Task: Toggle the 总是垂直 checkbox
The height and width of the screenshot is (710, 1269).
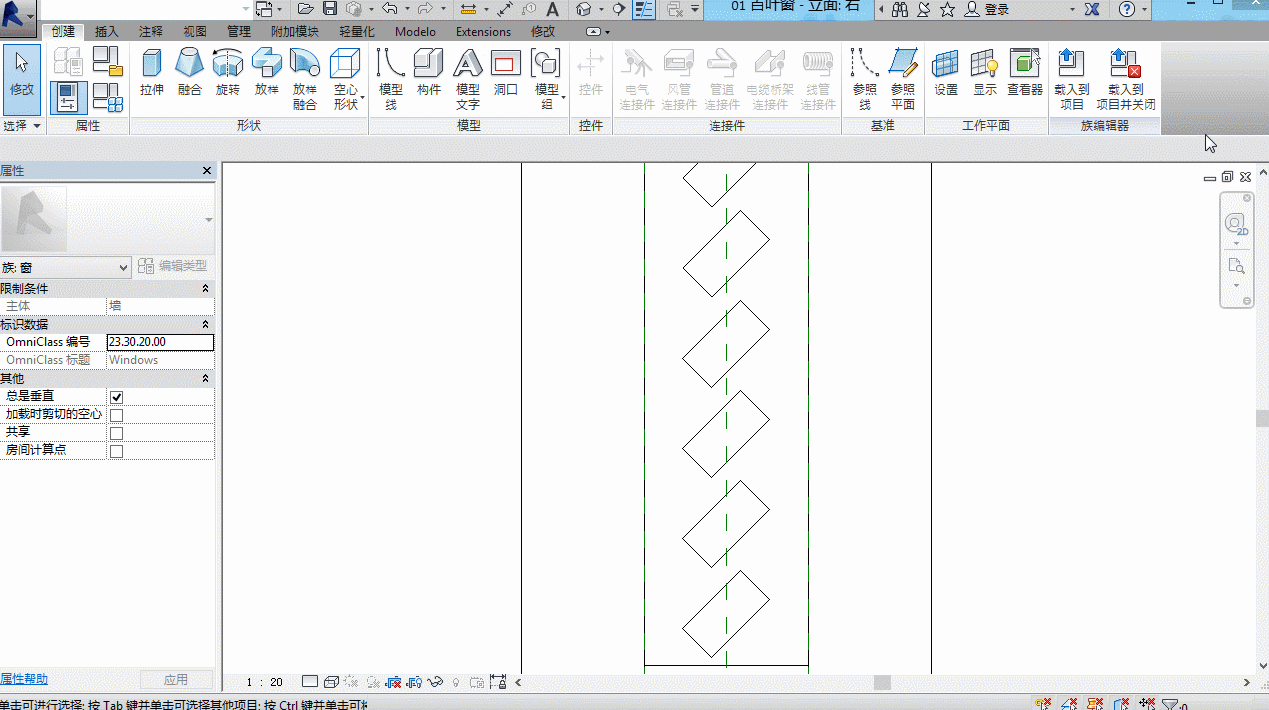Action: click(x=116, y=397)
